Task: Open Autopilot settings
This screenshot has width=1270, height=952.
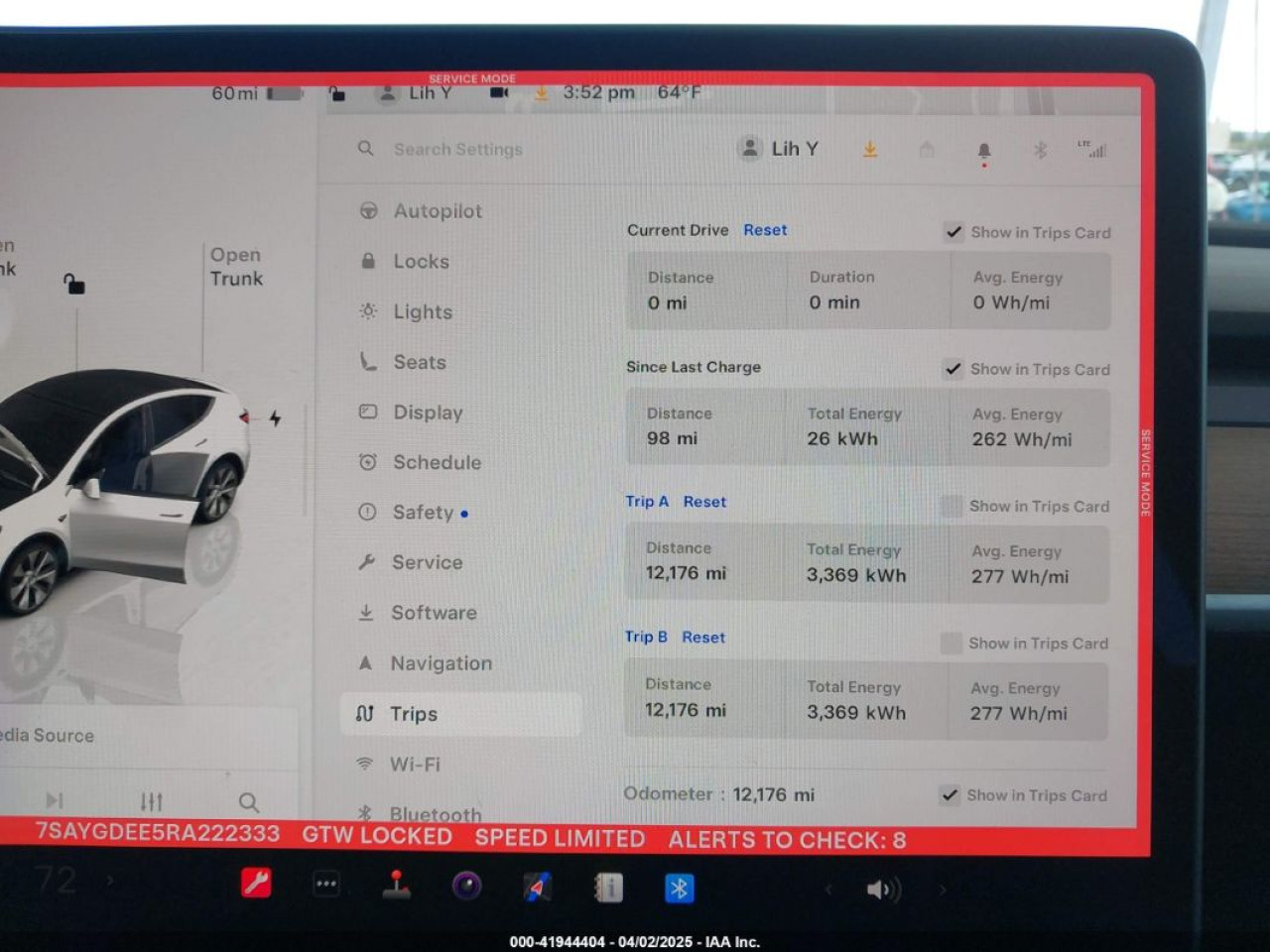Action: pos(438,211)
